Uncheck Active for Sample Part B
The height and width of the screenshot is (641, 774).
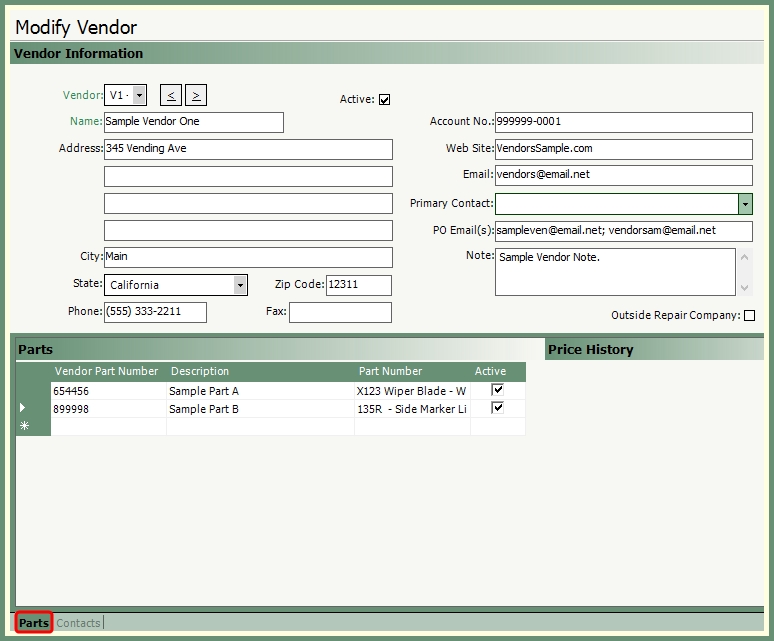tap(497, 408)
